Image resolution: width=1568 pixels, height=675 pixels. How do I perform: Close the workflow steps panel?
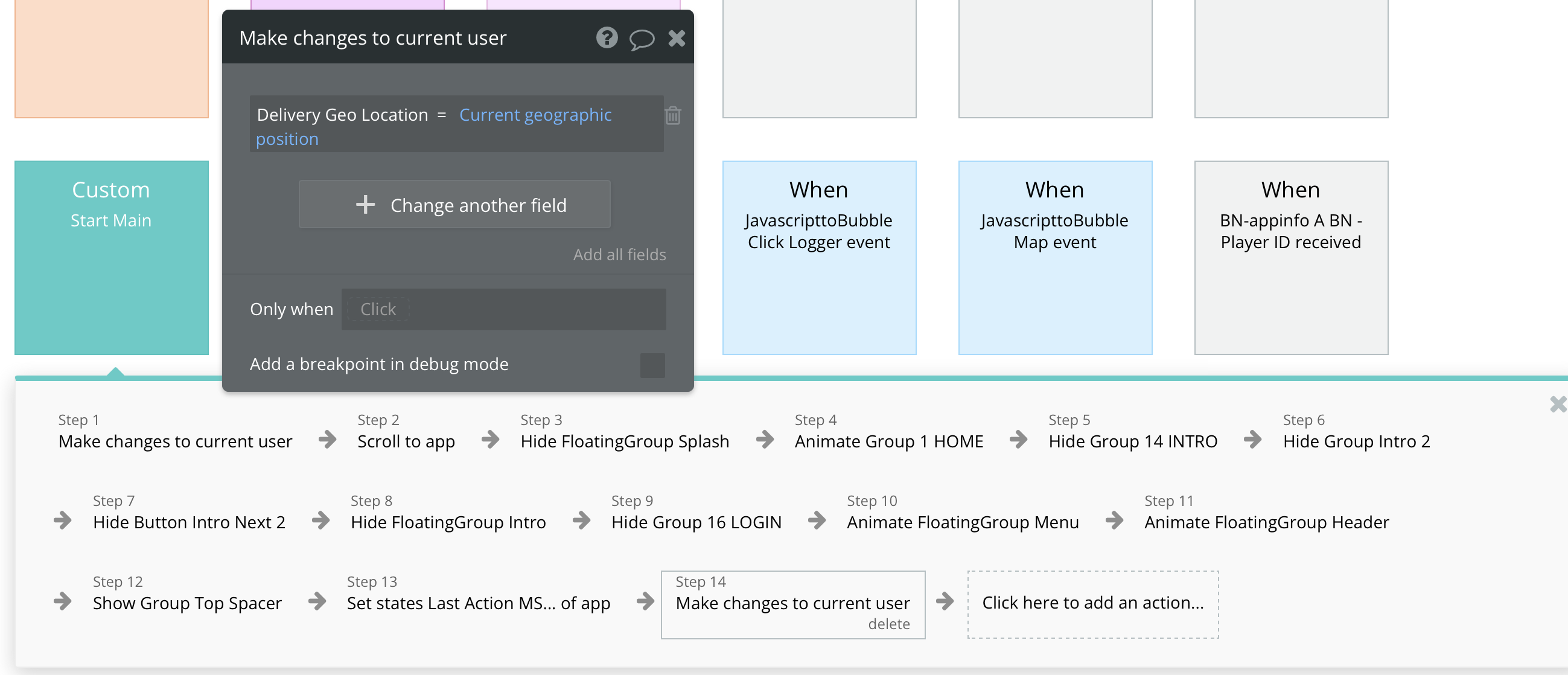(1558, 403)
